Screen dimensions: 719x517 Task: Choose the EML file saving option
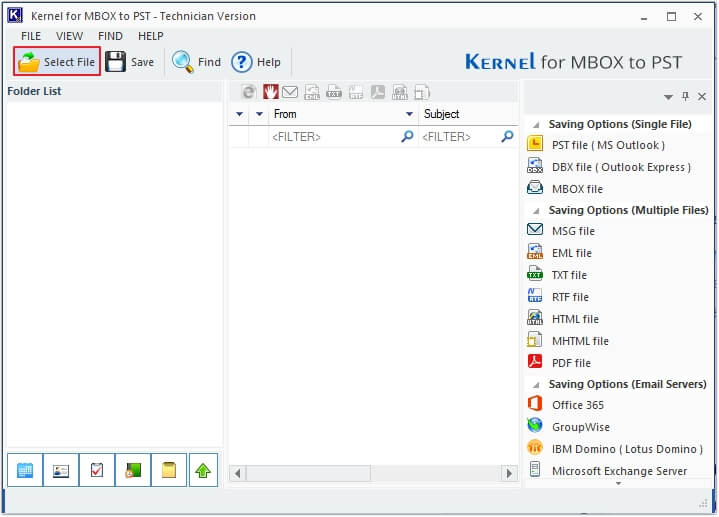coord(571,253)
